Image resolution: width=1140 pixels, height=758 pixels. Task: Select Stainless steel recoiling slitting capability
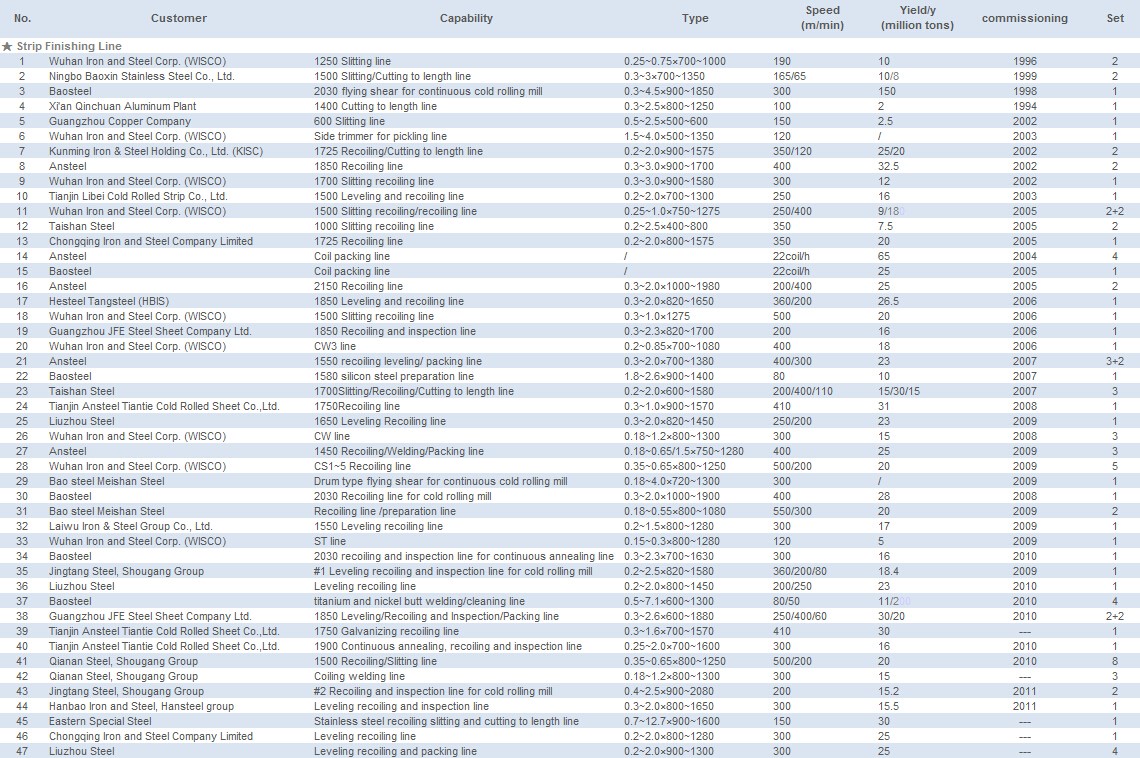(x=446, y=722)
